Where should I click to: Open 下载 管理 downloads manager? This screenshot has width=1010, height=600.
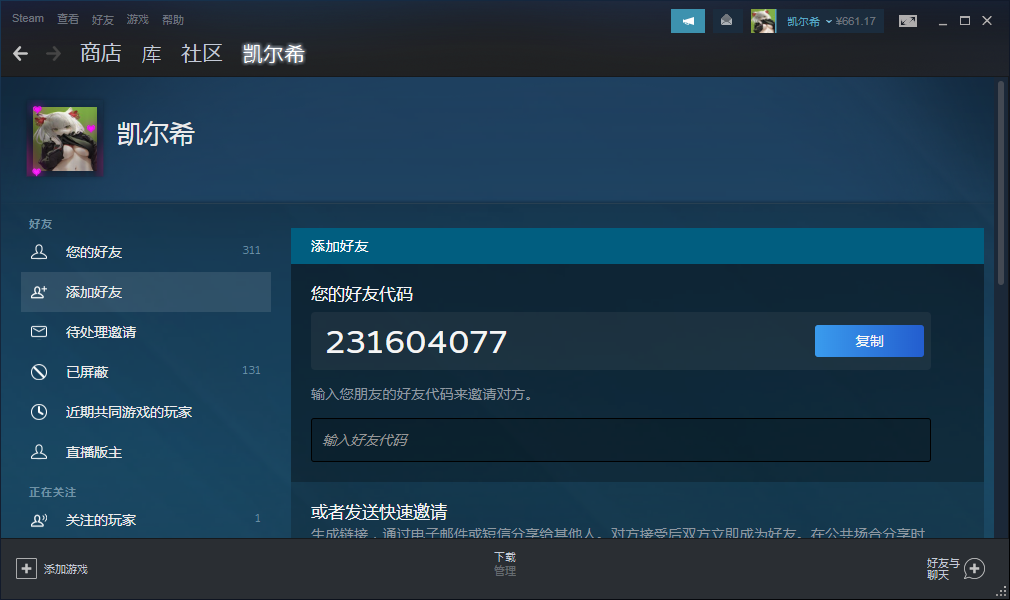pos(505,563)
